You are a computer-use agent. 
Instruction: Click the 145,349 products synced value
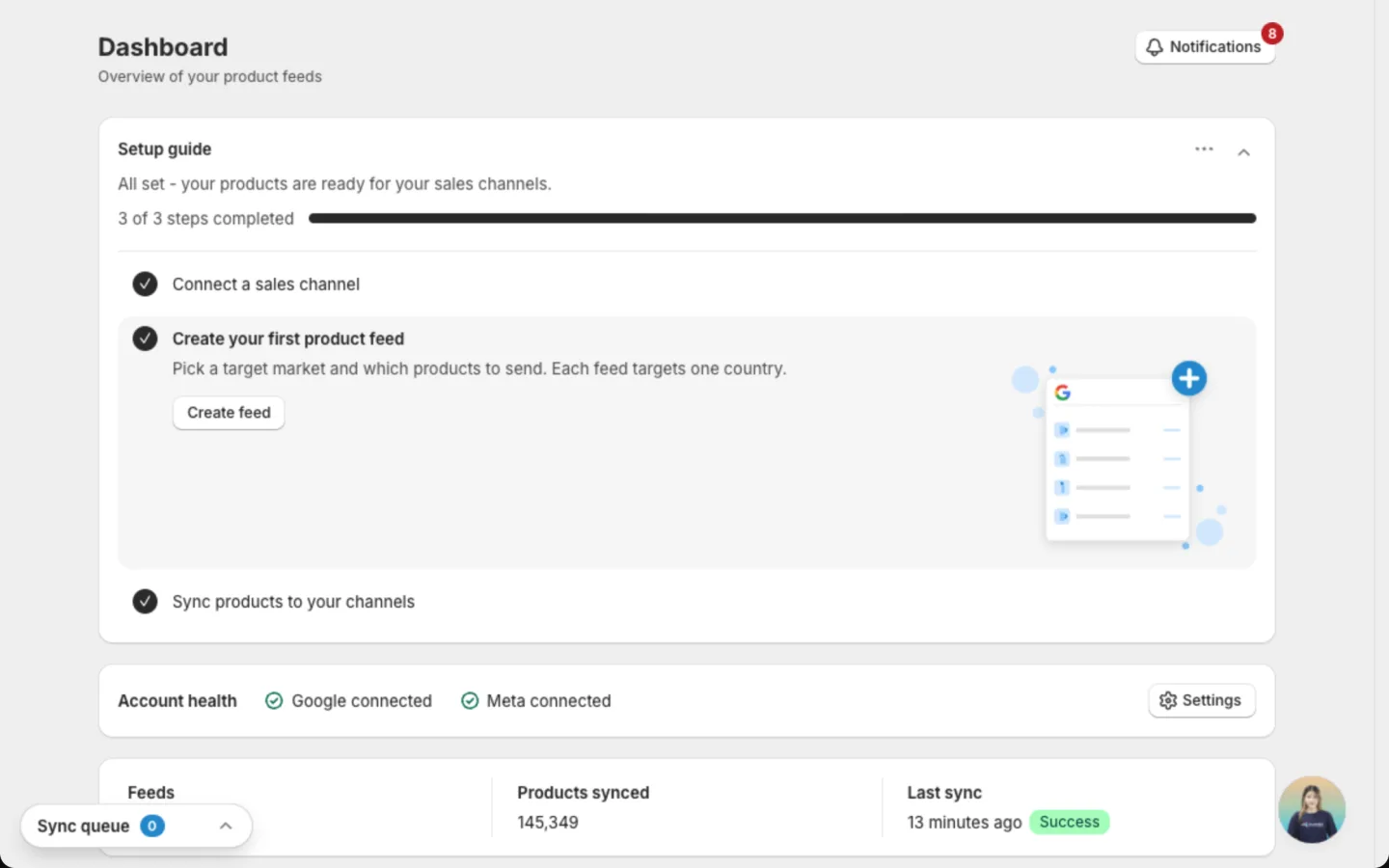pos(548,823)
